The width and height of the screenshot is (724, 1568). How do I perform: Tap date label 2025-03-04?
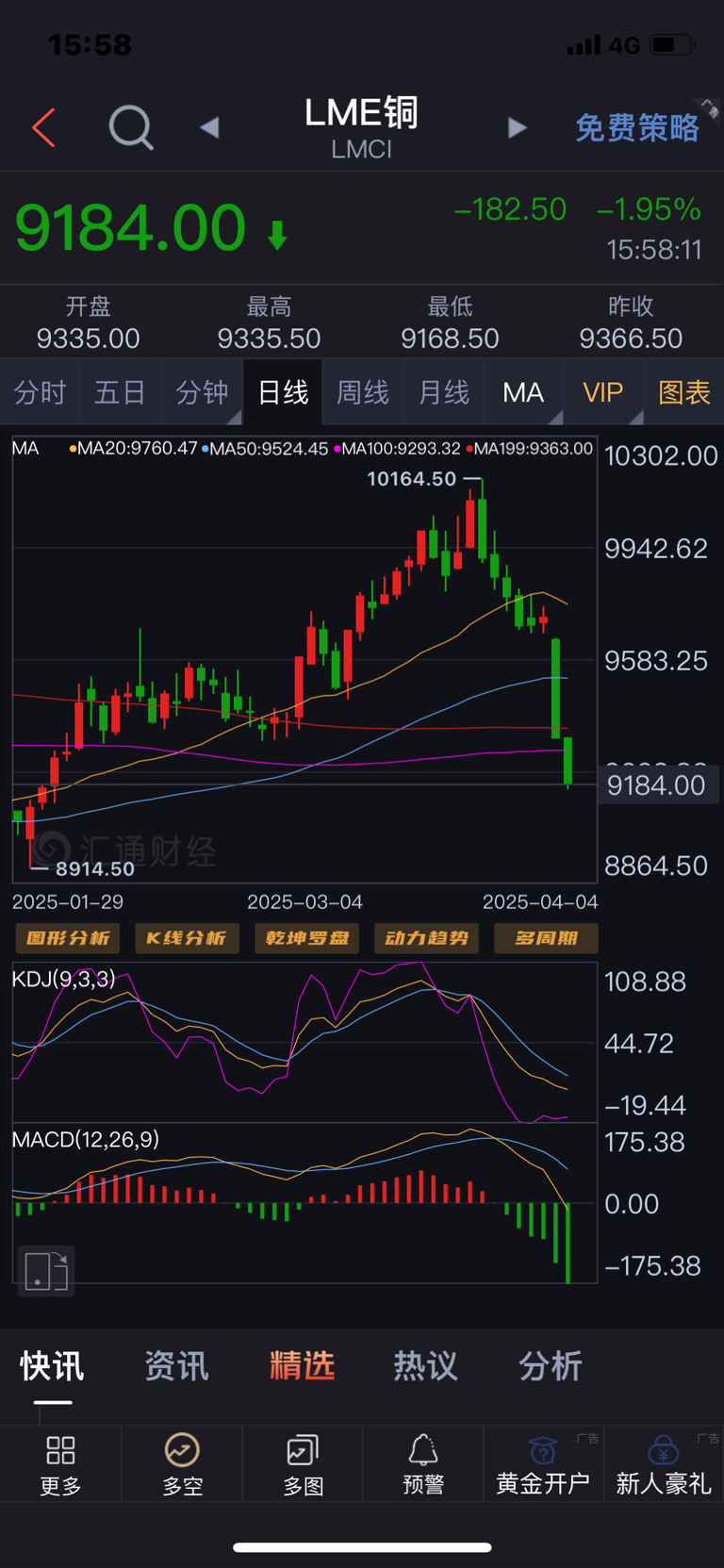[304, 902]
